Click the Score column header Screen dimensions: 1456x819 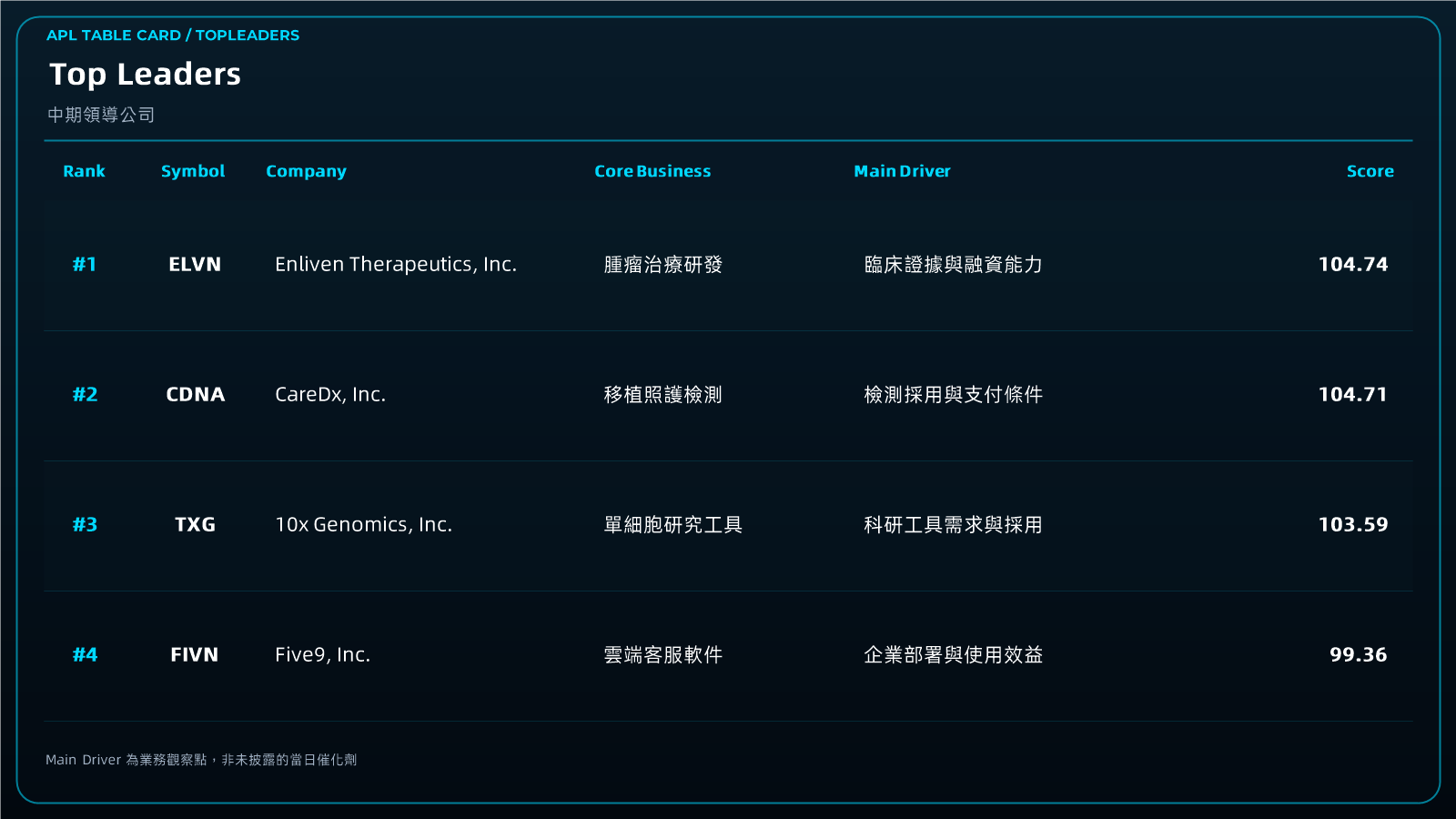pyautogui.click(x=1370, y=171)
